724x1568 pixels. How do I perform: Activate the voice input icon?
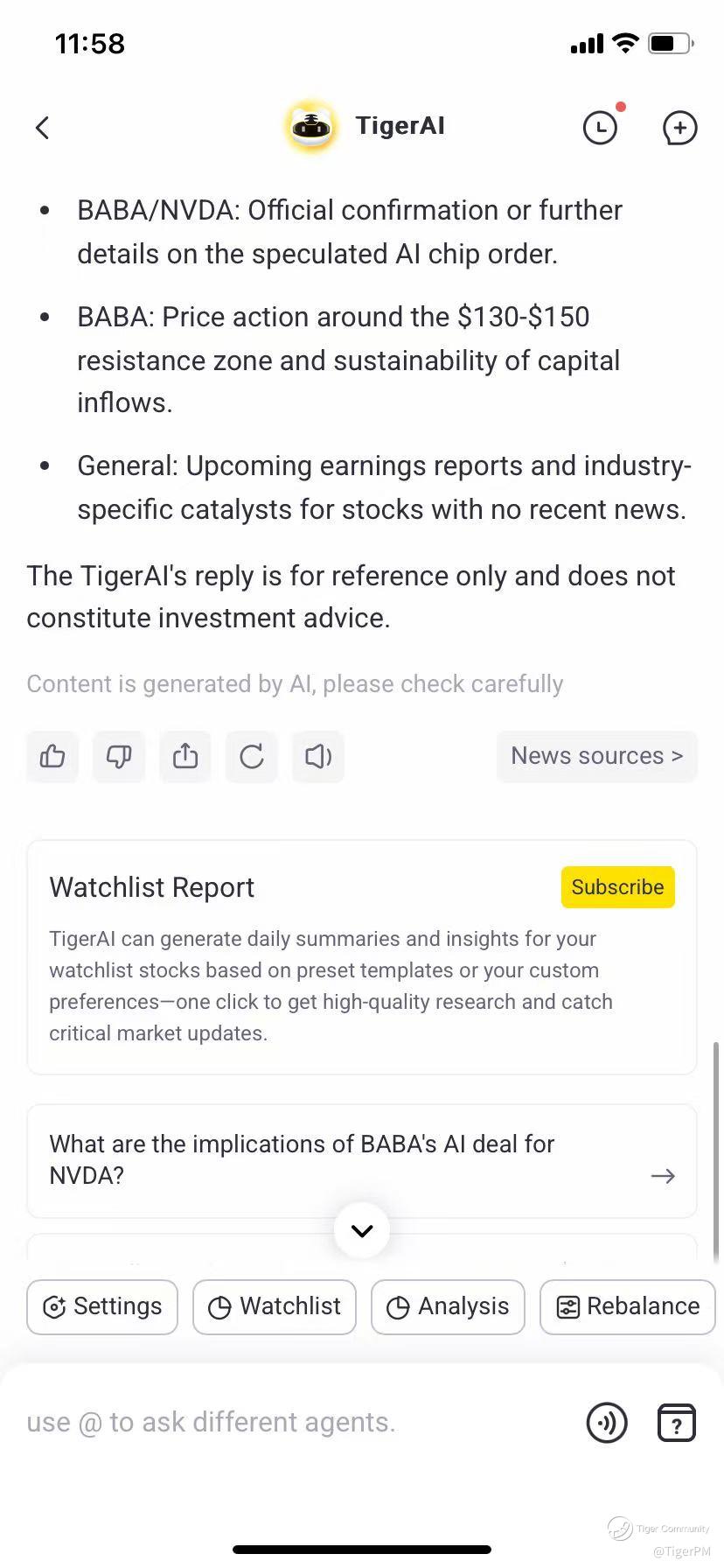coord(607,1422)
